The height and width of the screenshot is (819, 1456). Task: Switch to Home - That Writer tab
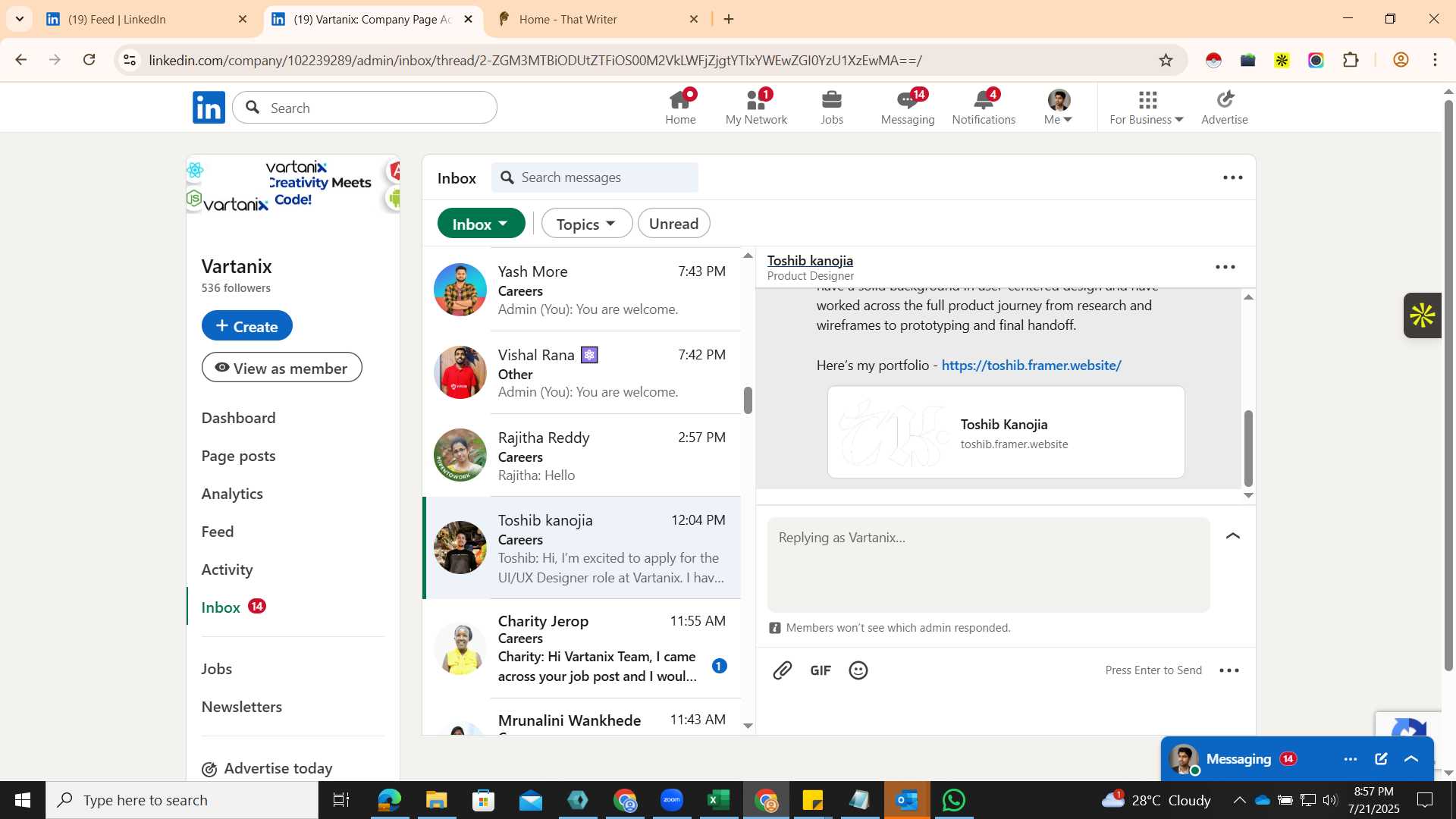[599, 19]
